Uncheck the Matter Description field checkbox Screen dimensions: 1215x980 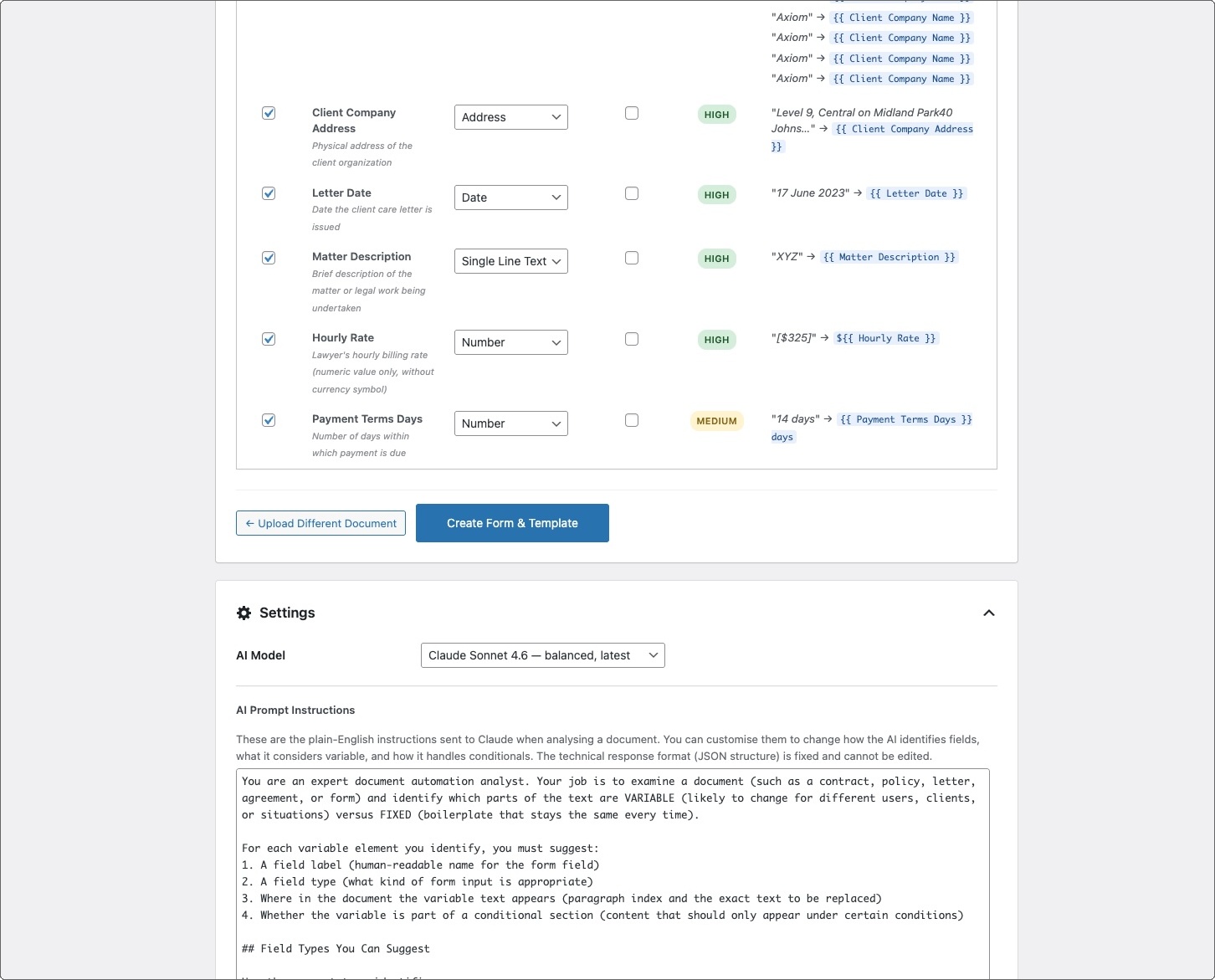[x=269, y=258]
